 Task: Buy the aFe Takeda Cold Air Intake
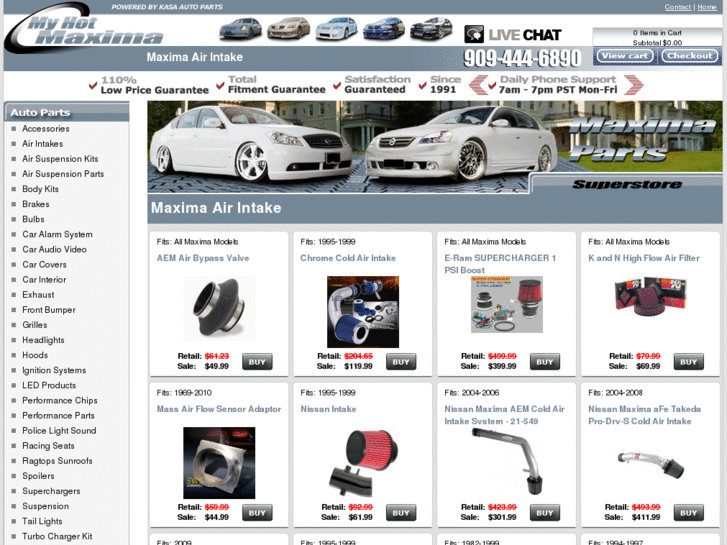689,513
